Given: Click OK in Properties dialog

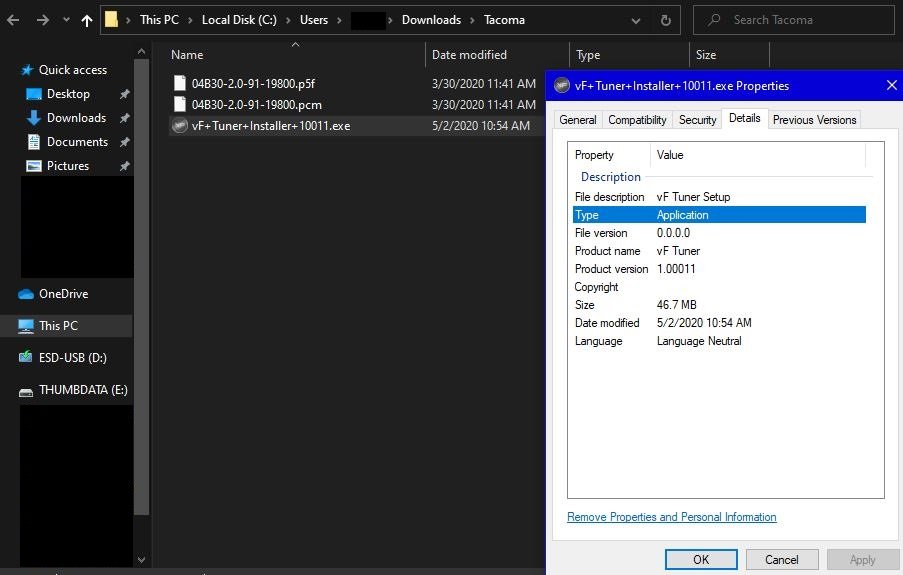Looking at the screenshot, I should coord(701,559).
